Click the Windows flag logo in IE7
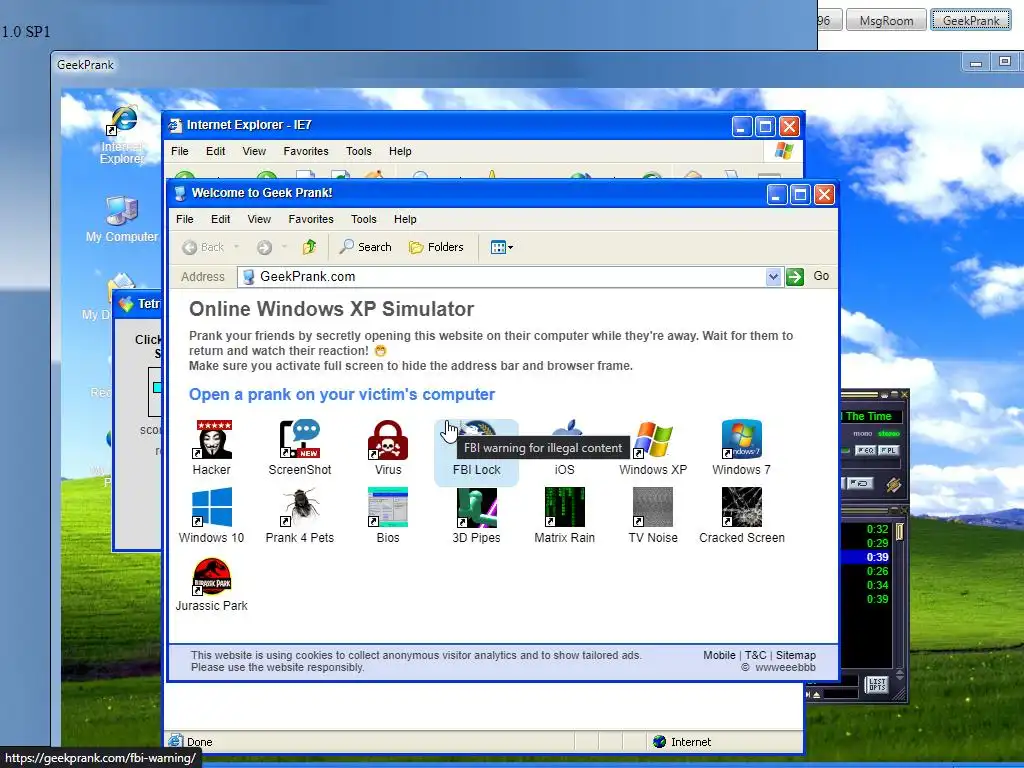 point(784,151)
